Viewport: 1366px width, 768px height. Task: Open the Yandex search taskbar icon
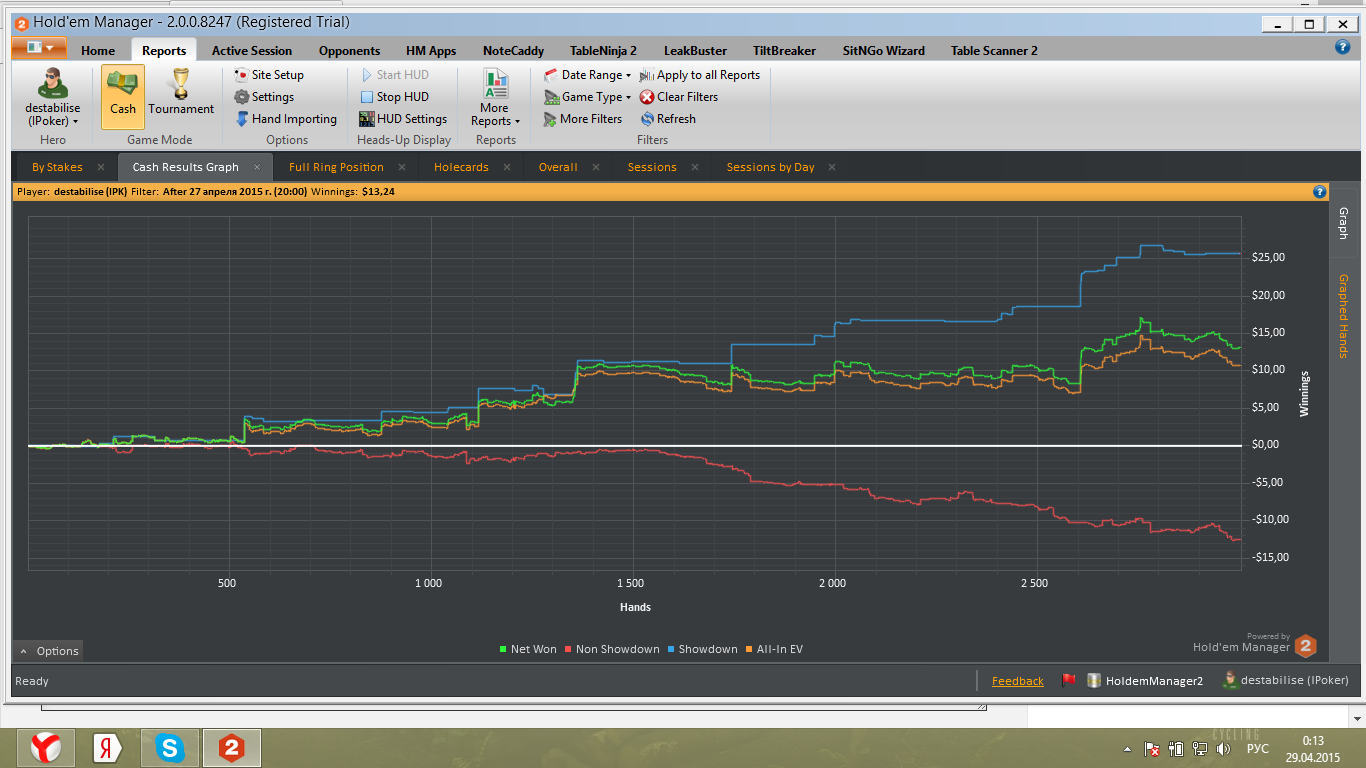106,748
